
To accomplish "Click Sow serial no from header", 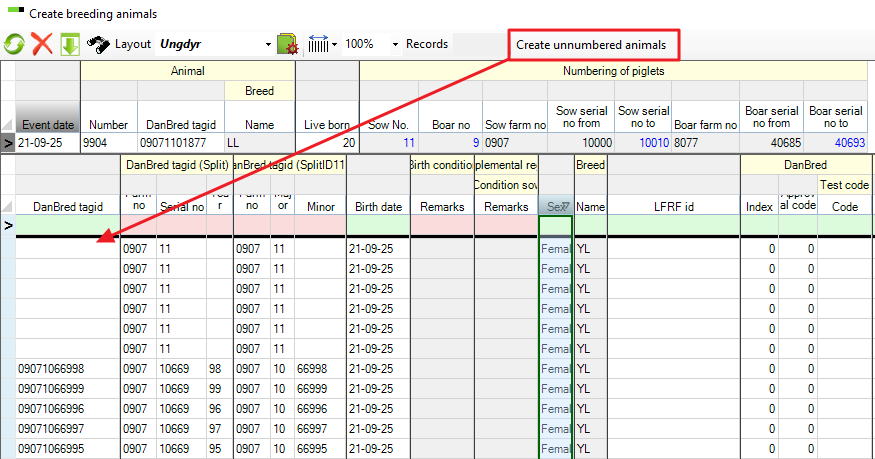I will pos(581,117).
